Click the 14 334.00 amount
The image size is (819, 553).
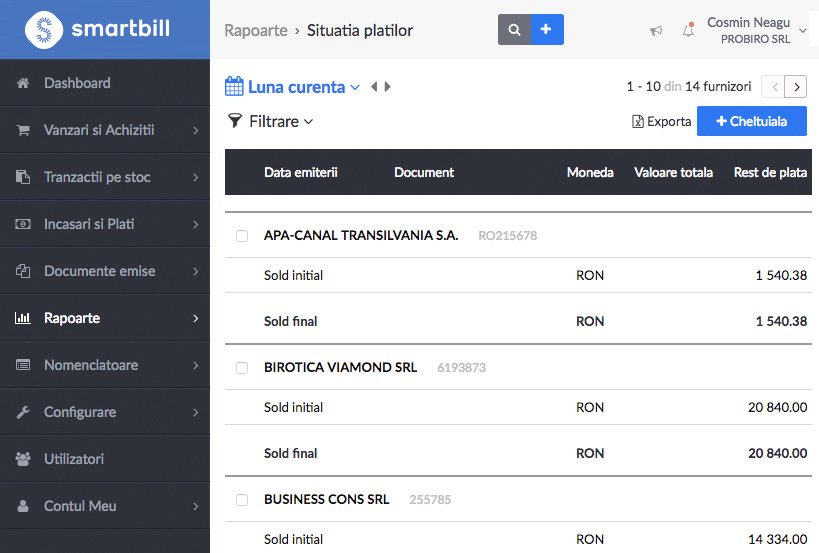(778, 539)
